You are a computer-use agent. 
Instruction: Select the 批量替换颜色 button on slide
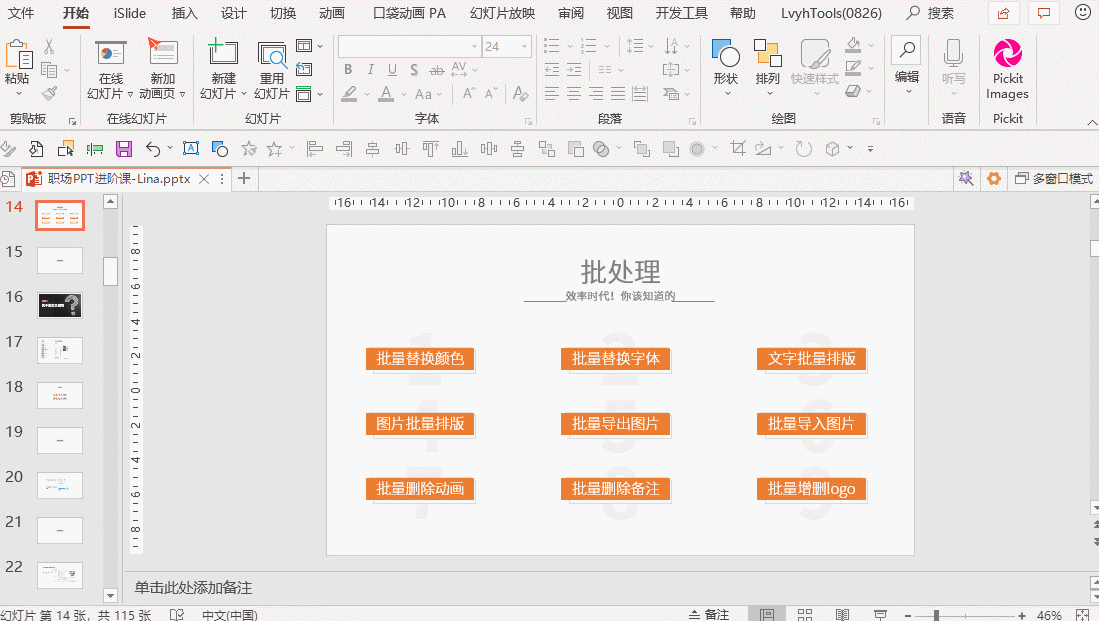coord(420,358)
